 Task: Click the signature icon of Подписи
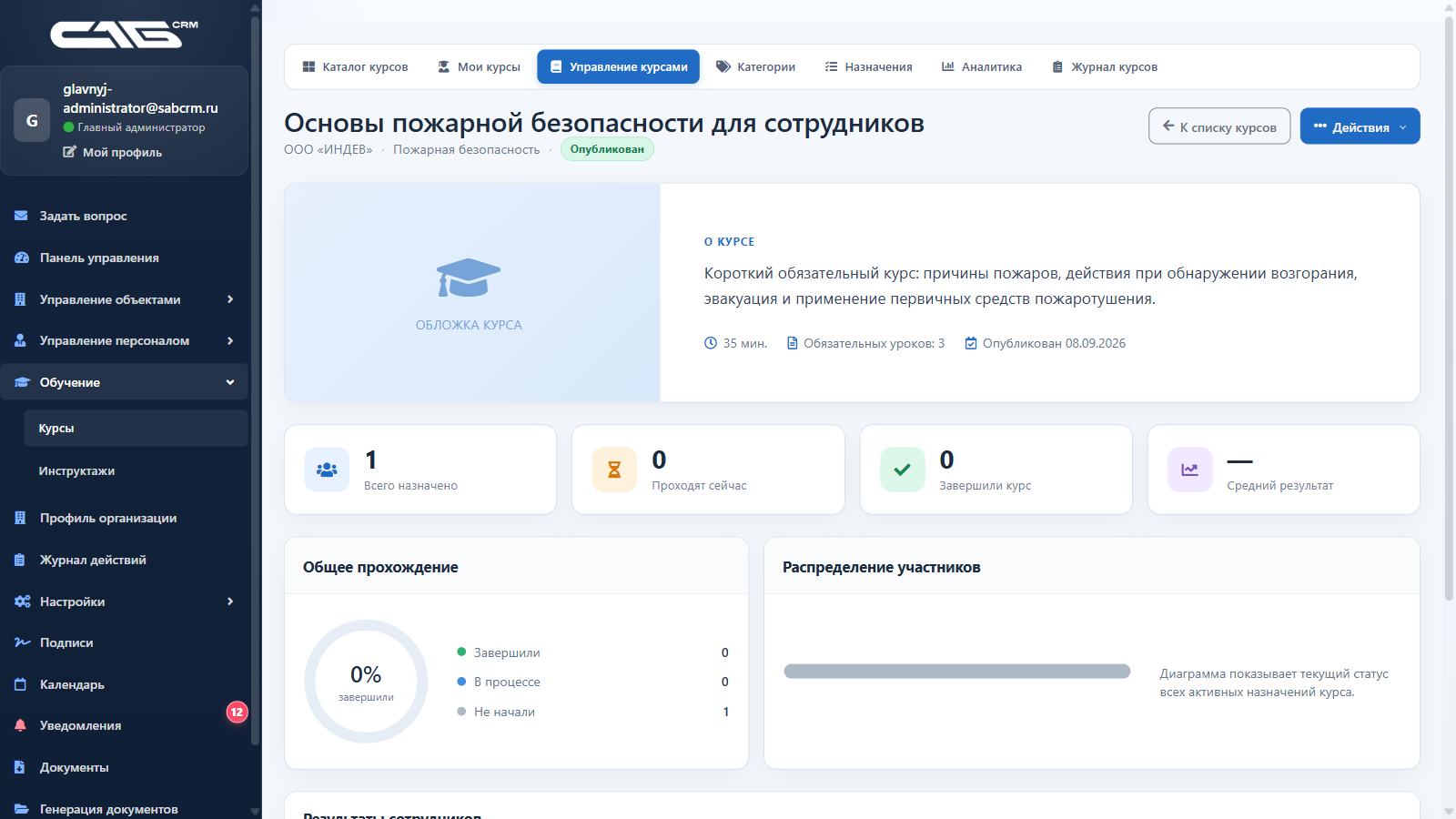[x=22, y=642]
